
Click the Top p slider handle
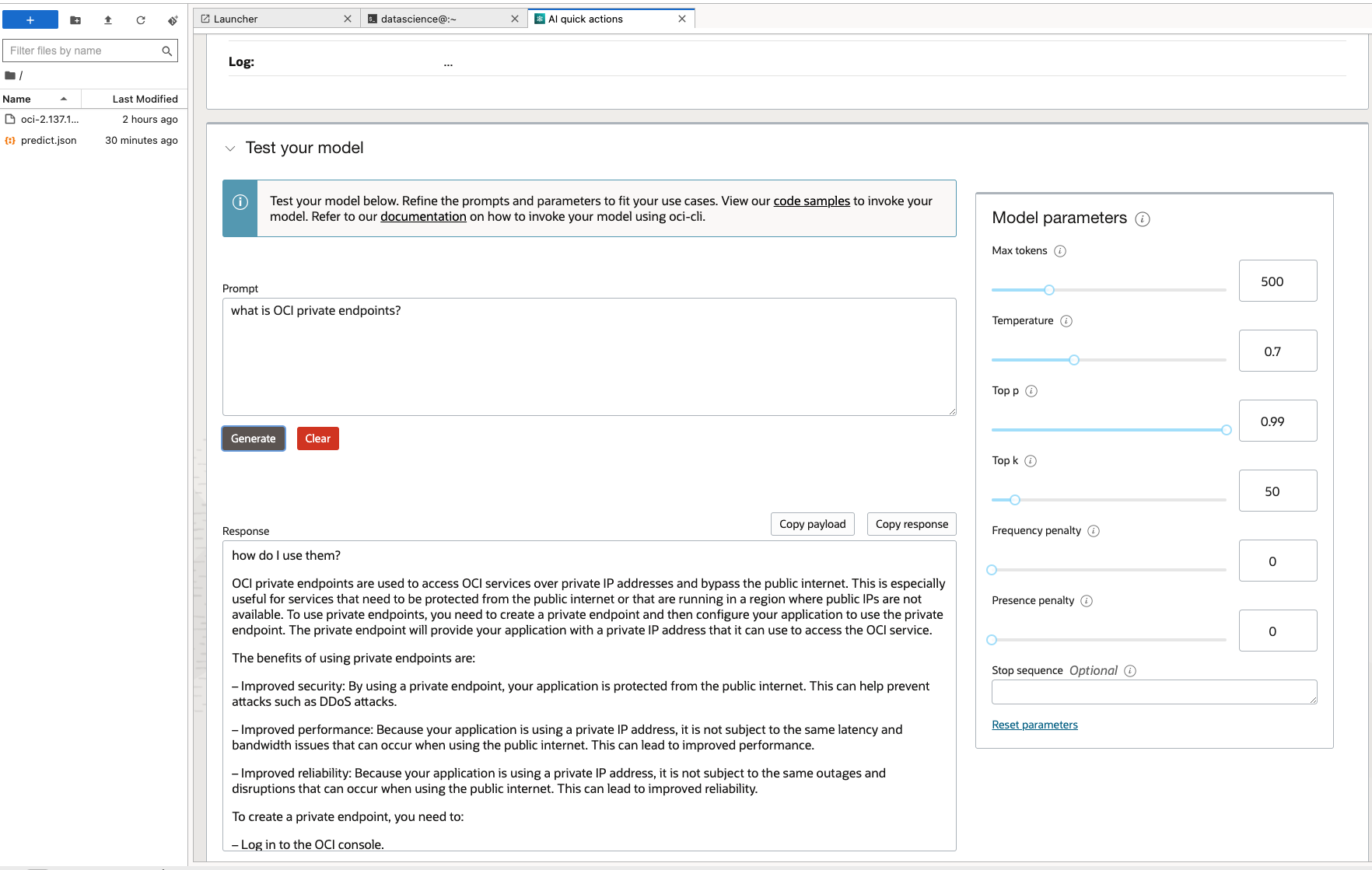[x=1227, y=430]
